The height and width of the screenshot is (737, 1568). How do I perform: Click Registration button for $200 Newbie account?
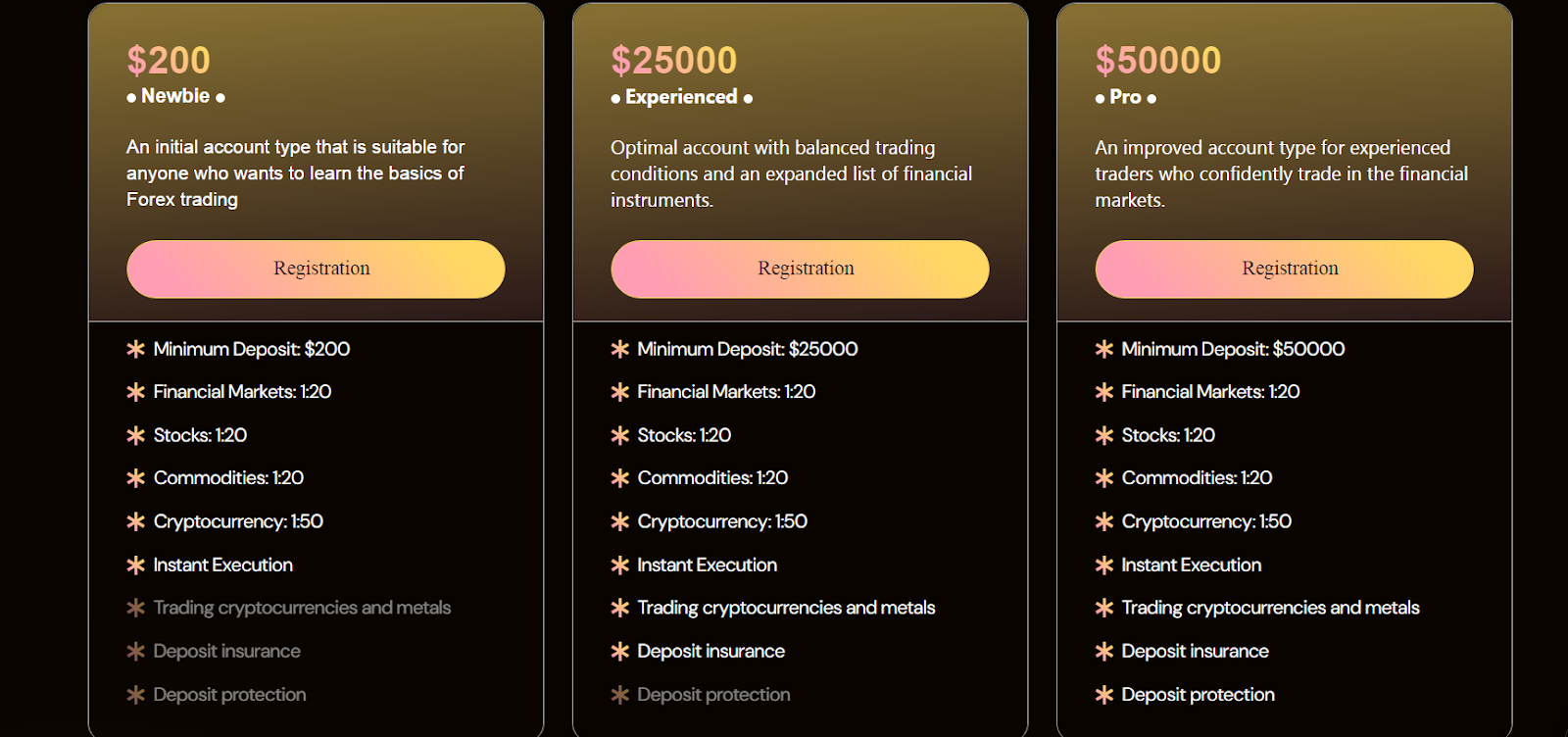(x=316, y=269)
